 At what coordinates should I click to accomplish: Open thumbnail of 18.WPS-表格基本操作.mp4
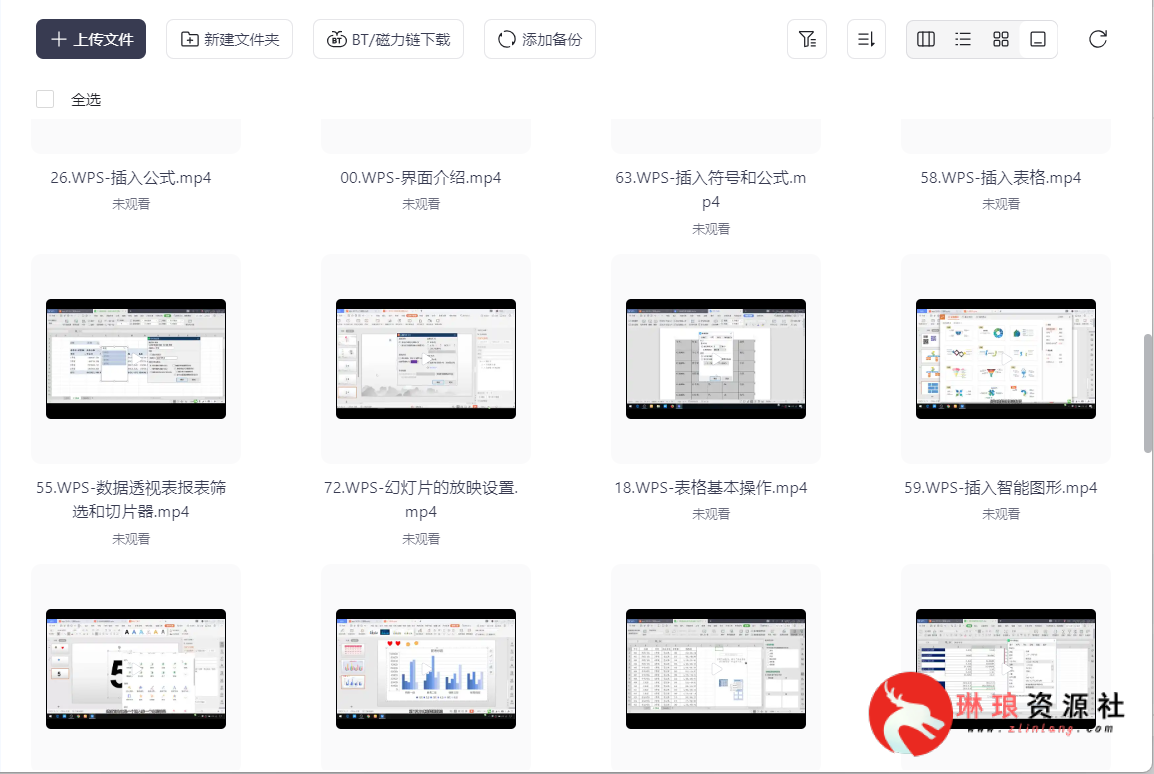click(716, 359)
